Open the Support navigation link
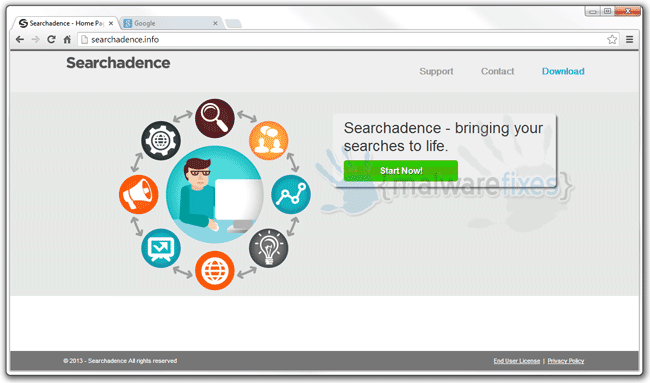The image size is (650, 383). point(436,71)
